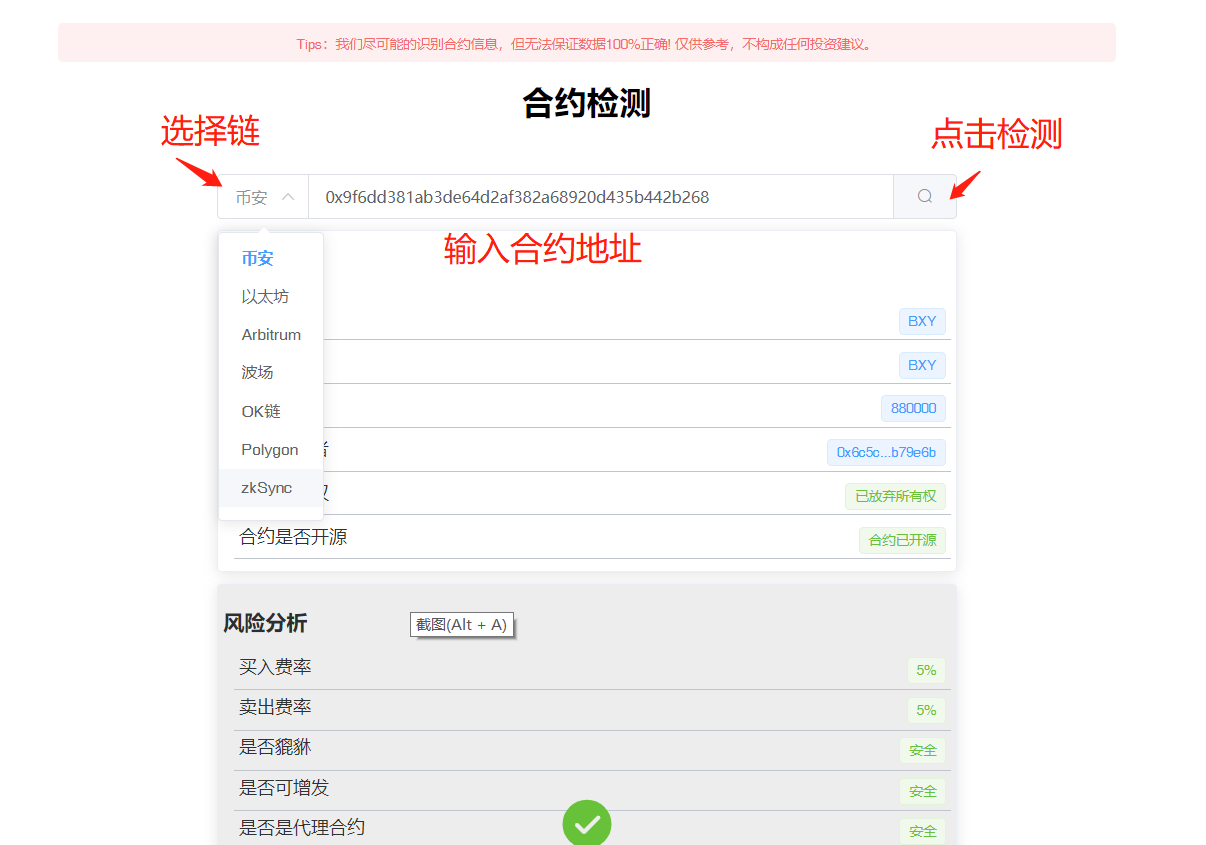Screen dimensions: 1206x845
Task: Open the chain selector dropdown 币安
Action: point(253,198)
